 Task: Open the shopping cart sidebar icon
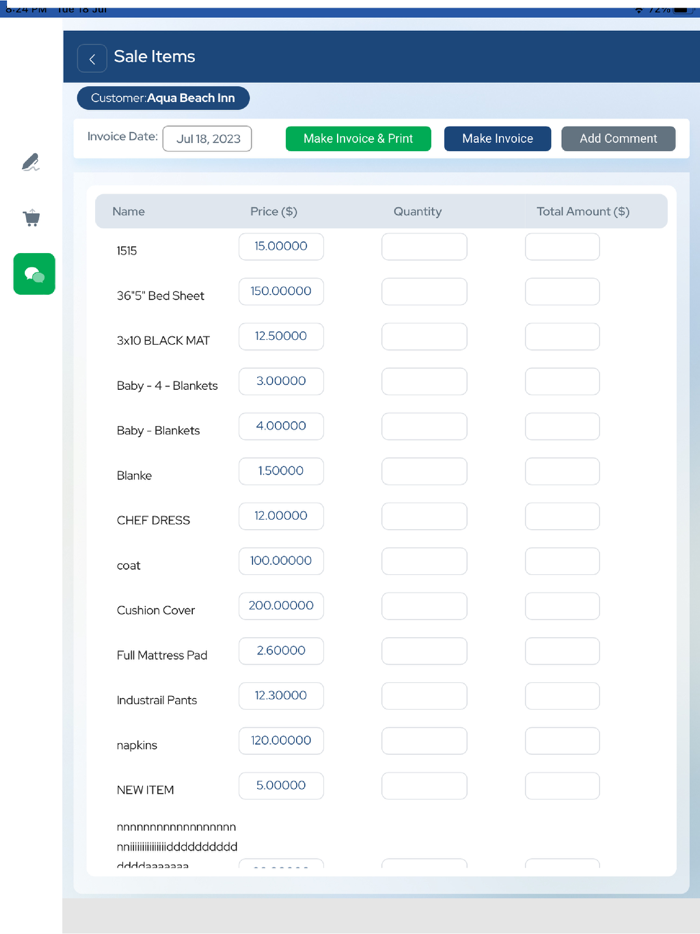pos(32,217)
